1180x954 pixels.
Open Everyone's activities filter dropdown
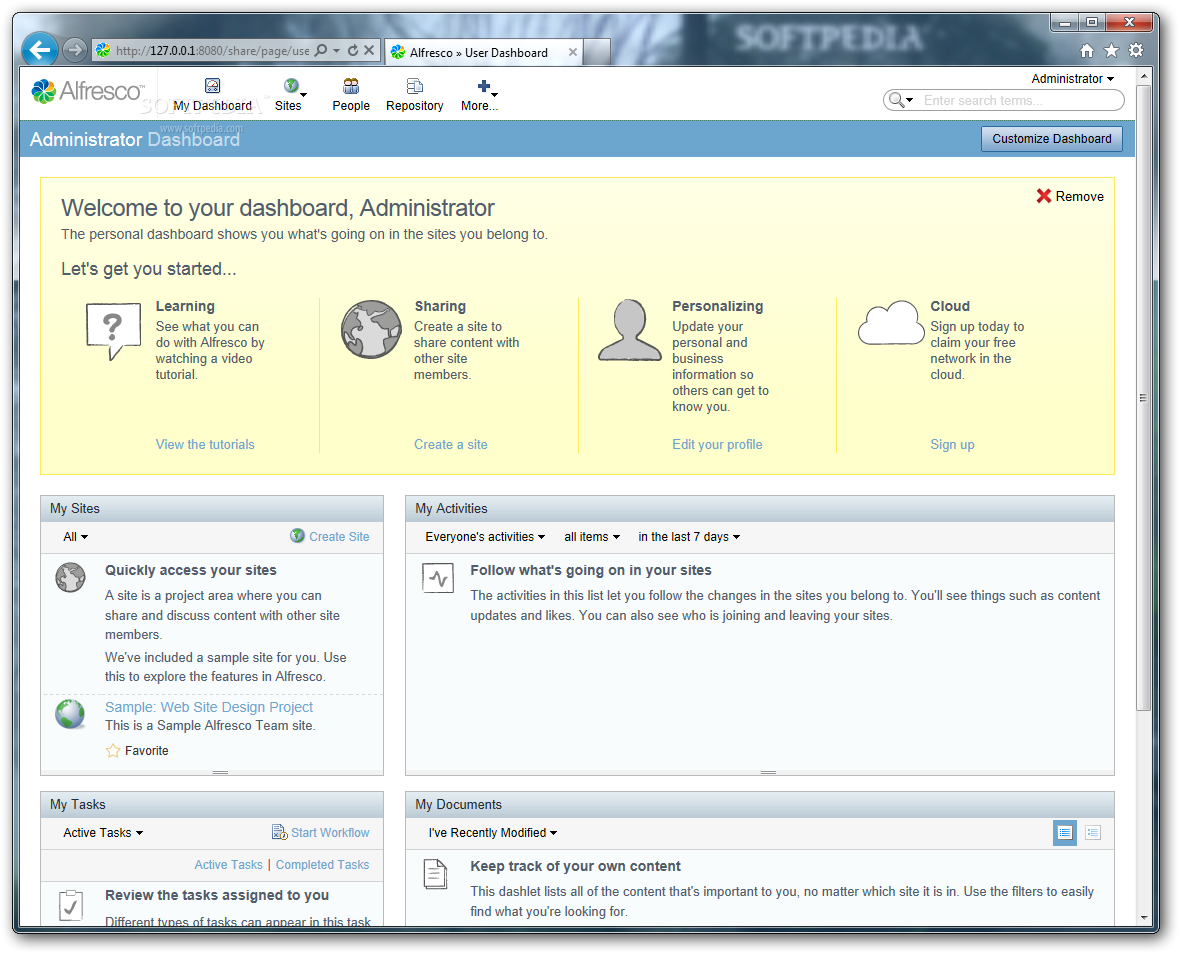pyautogui.click(x=485, y=537)
